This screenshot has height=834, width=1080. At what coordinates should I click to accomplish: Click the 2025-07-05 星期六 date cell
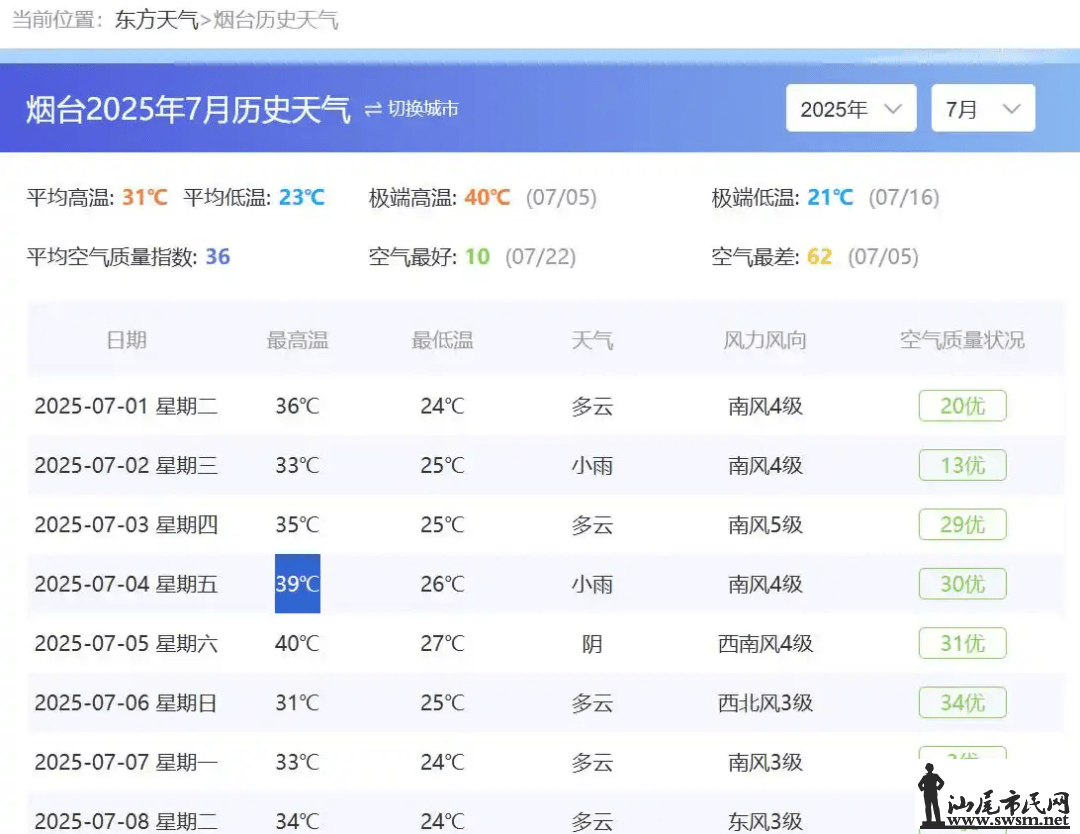click(x=126, y=643)
